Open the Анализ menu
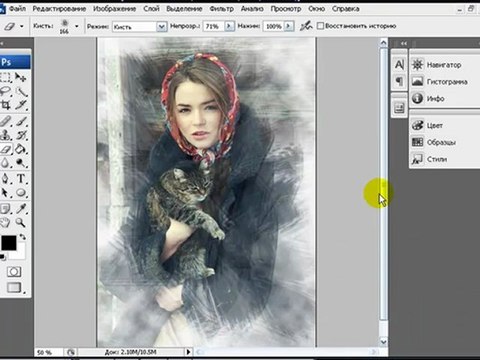The image size is (480, 360). tap(252, 9)
